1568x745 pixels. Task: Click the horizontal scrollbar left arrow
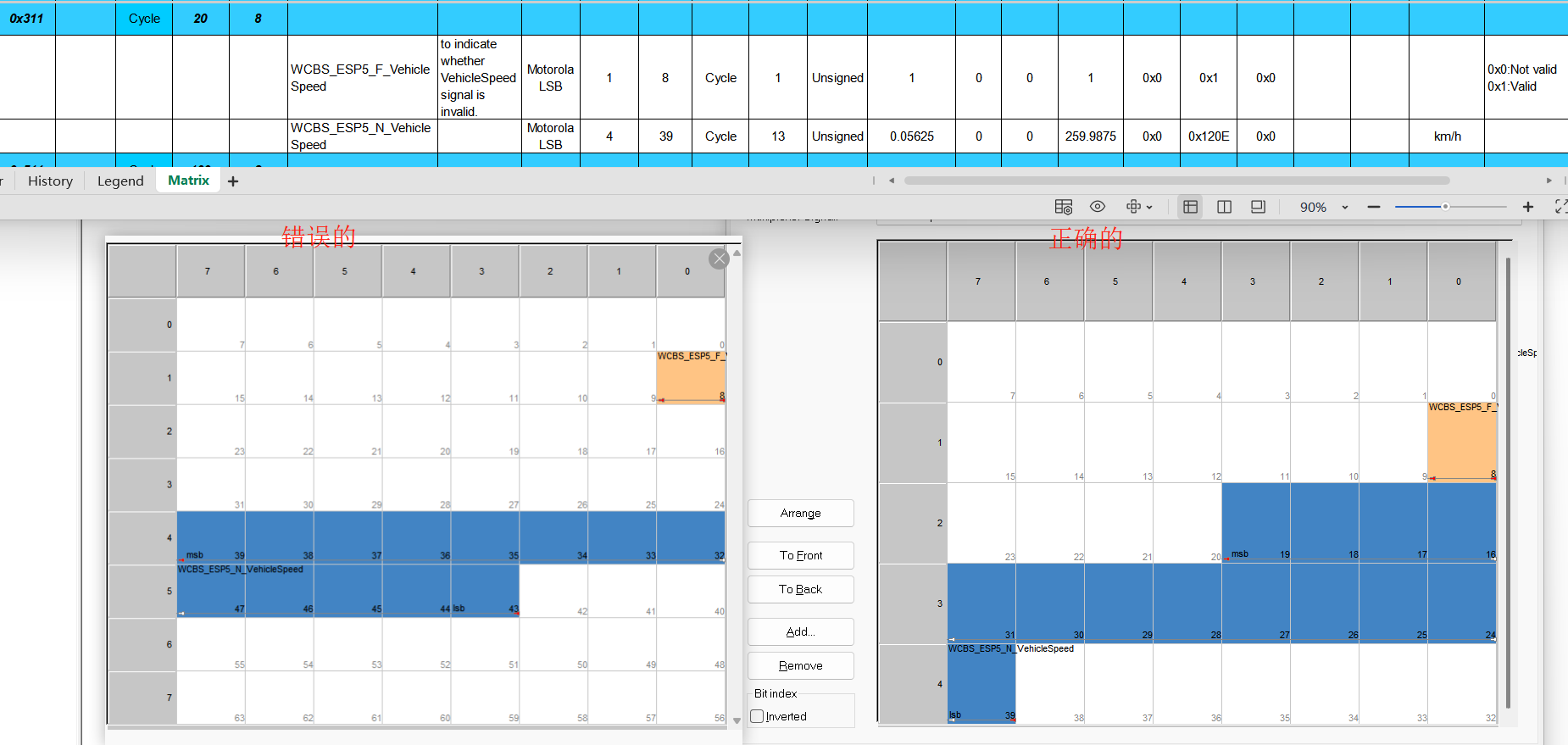[892, 181]
